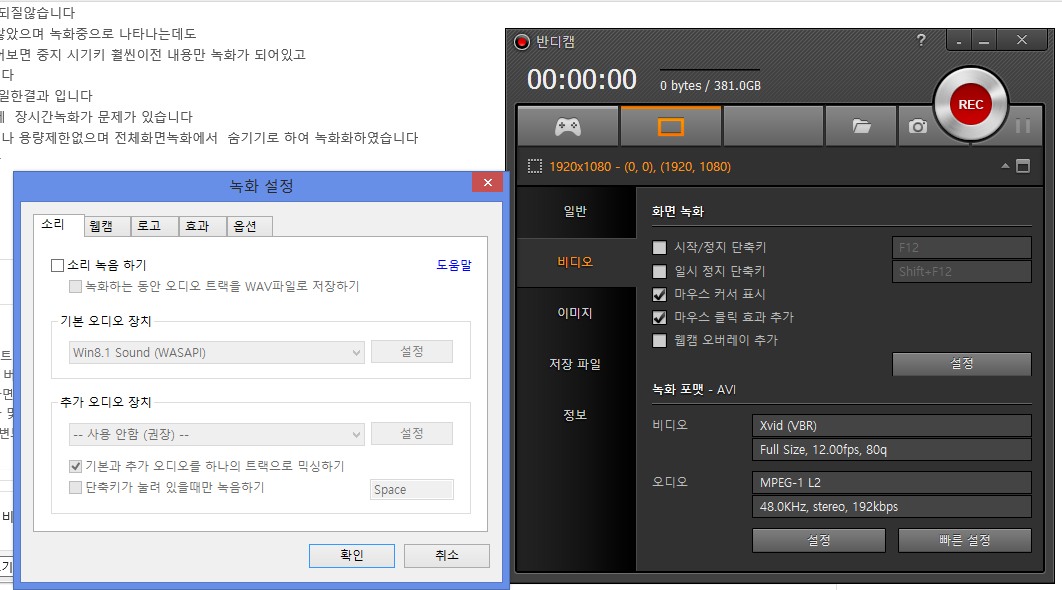
Task: Select the screen recording rectangle mode icon
Action: (671, 126)
